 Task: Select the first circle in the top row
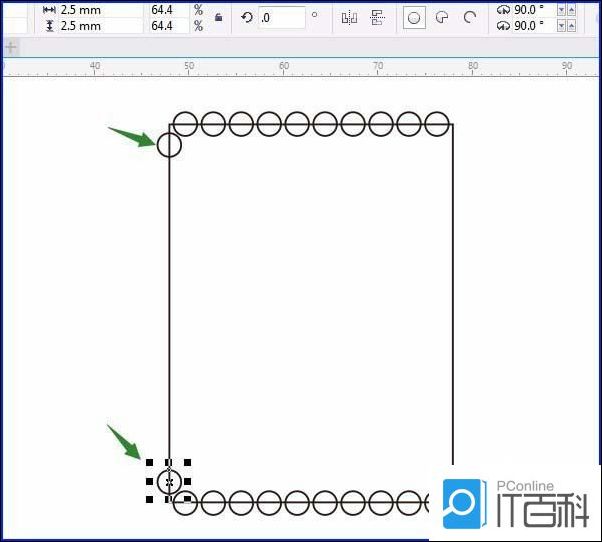coord(185,124)
